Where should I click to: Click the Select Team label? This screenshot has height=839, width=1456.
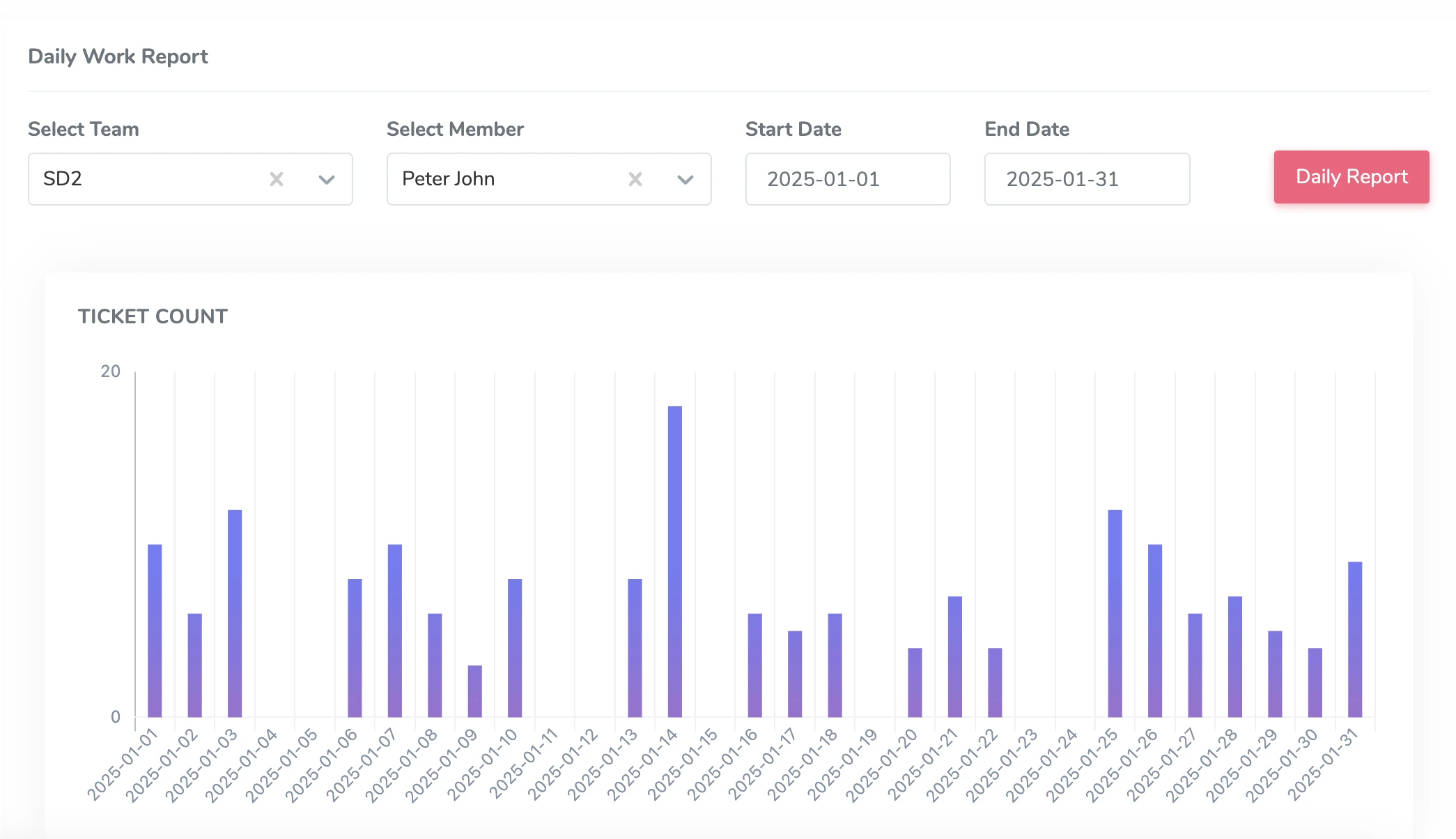84,129
